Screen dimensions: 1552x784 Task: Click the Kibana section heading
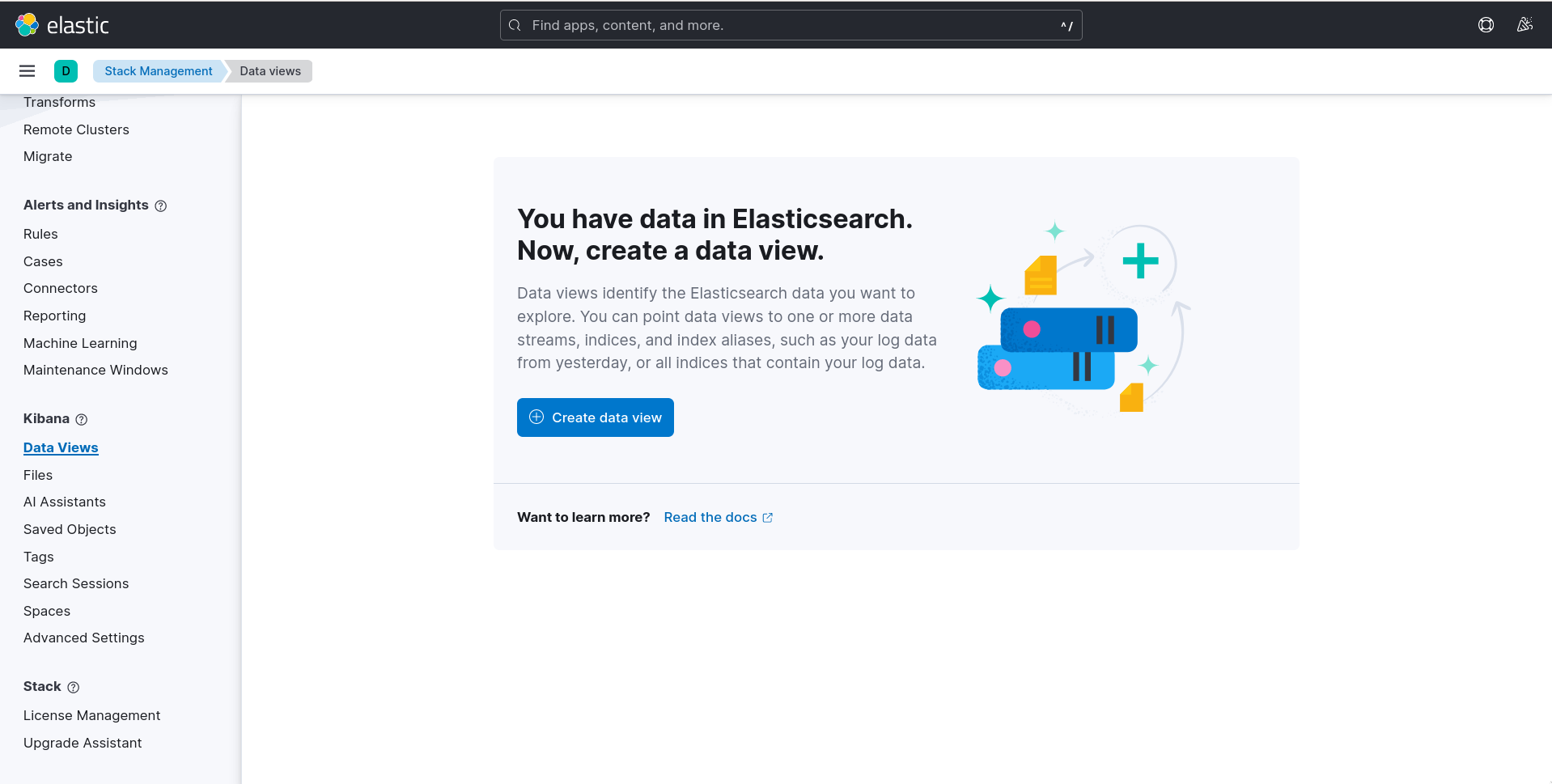point(46,418)
